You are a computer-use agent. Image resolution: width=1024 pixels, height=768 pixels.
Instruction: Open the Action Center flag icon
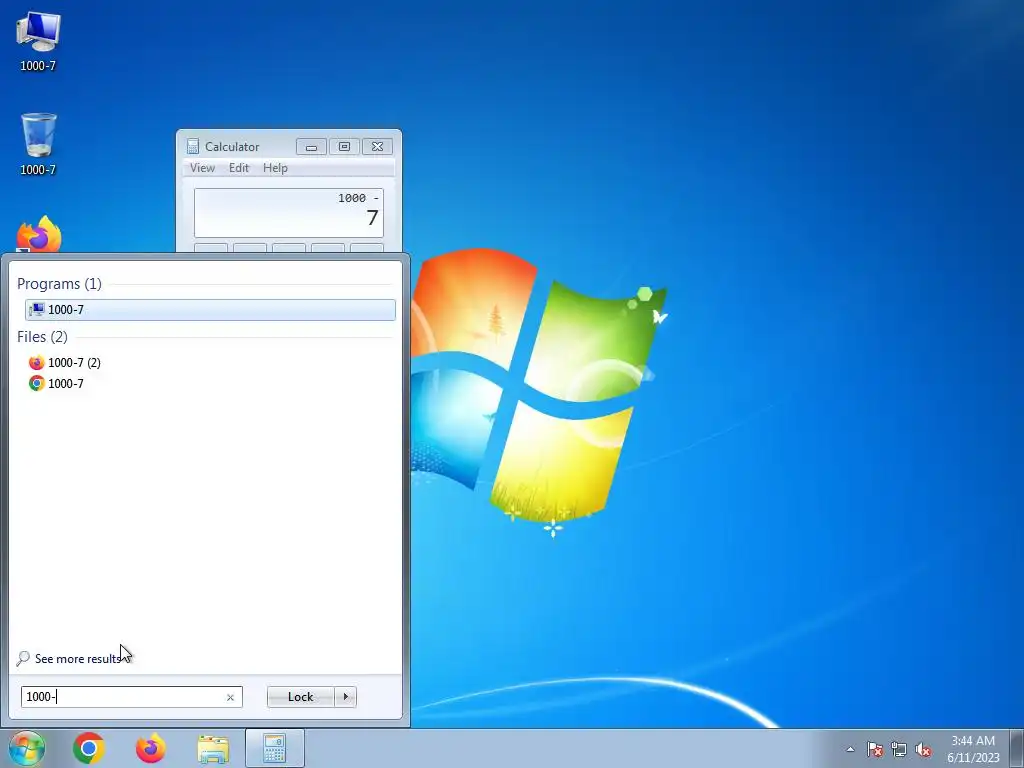point(874,749)
